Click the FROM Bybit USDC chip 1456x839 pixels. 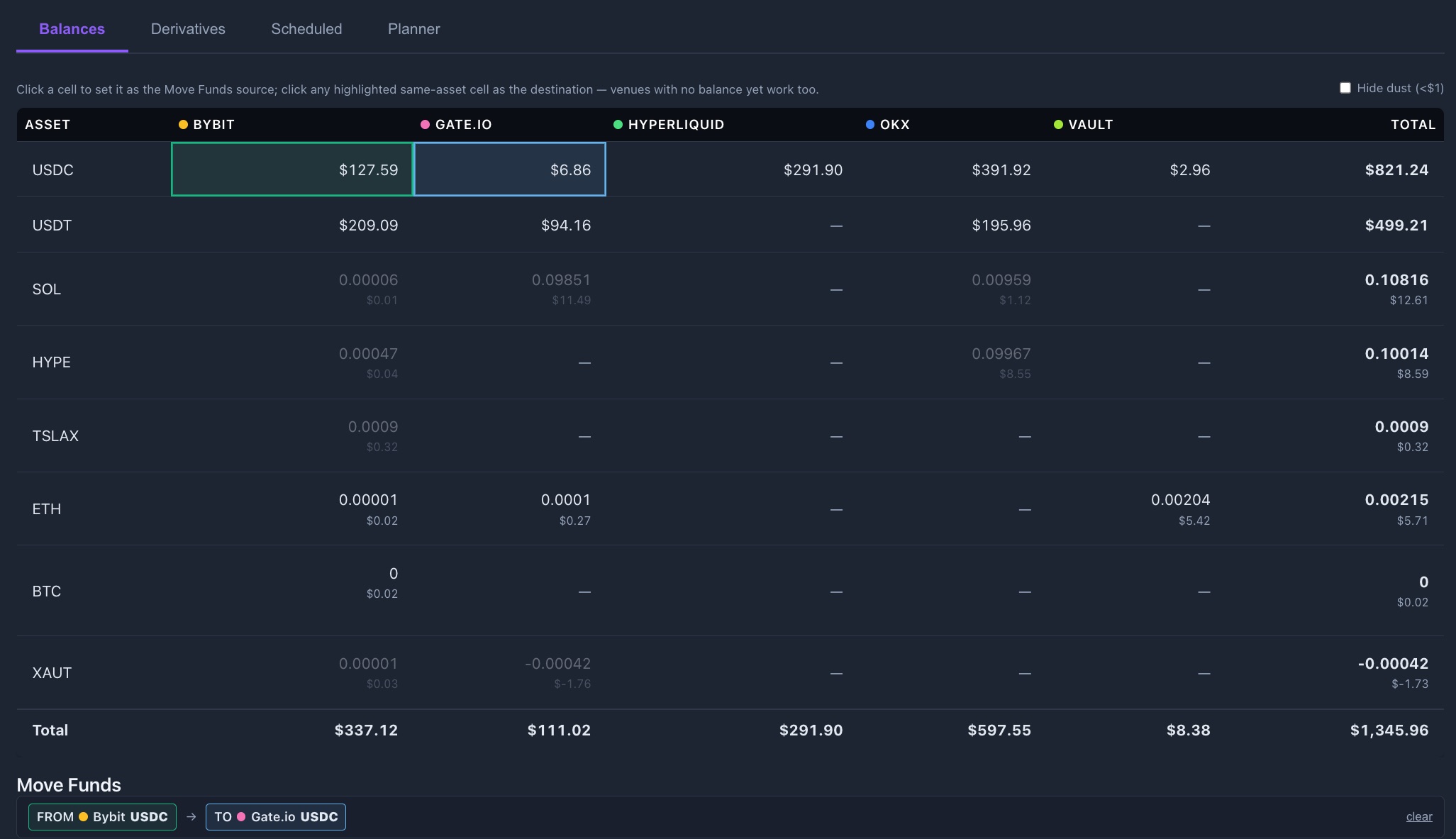(102, 816)
